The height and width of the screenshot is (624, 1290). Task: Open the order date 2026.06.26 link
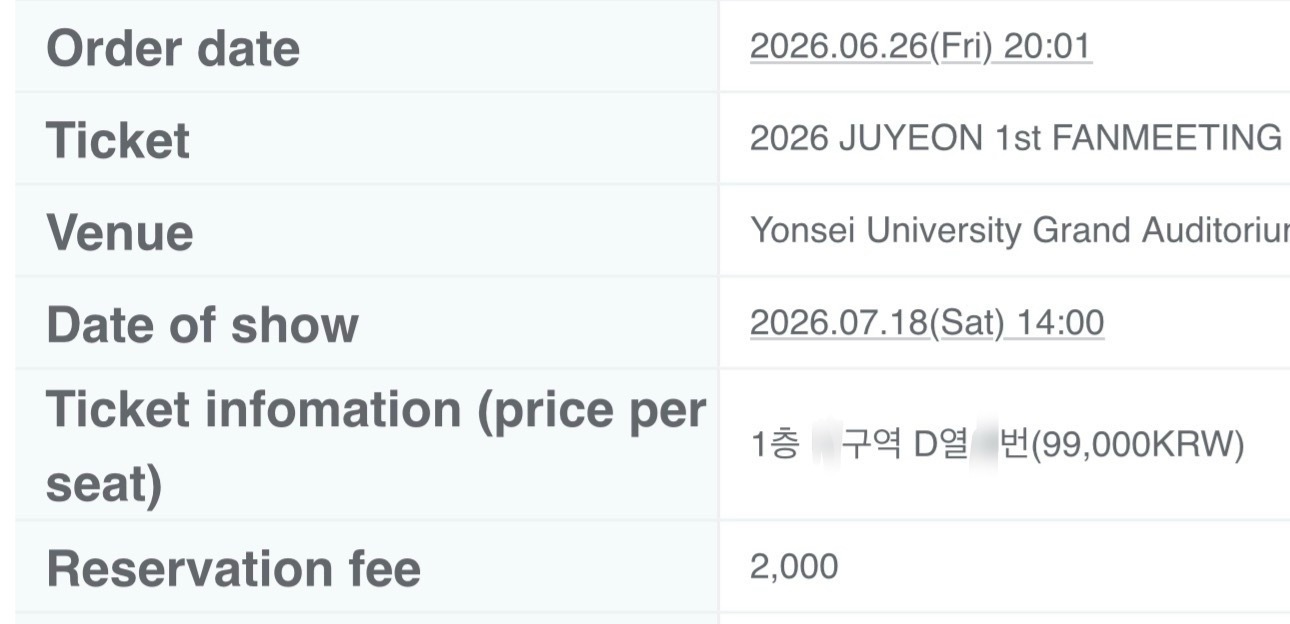(x=839, y=46)
